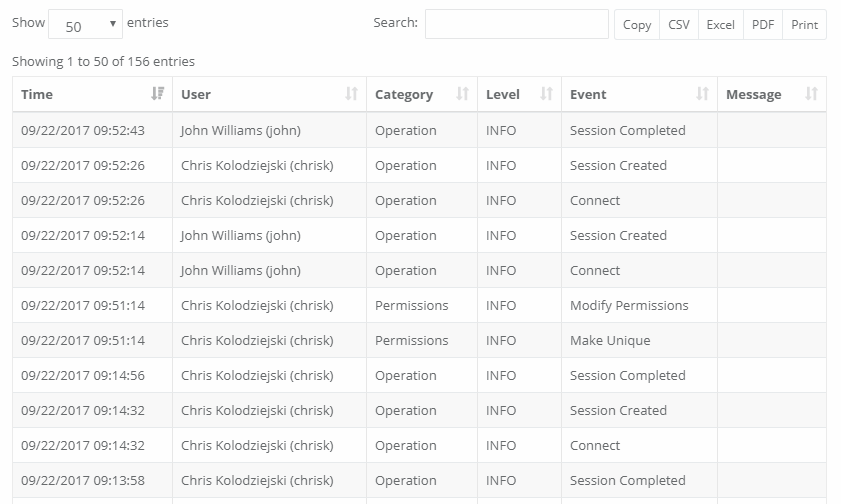Copy table data with Copy button
This screenshot has width=841, height=504.
(x=637, y=25)
